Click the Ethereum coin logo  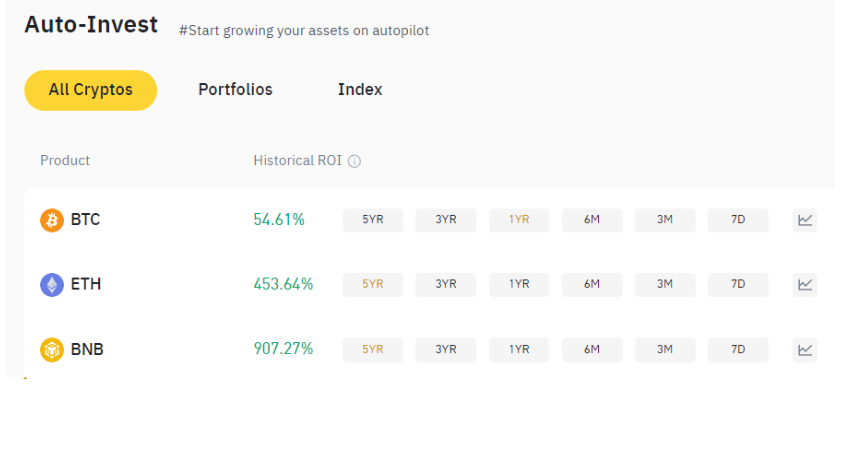(x=52, y=285)
